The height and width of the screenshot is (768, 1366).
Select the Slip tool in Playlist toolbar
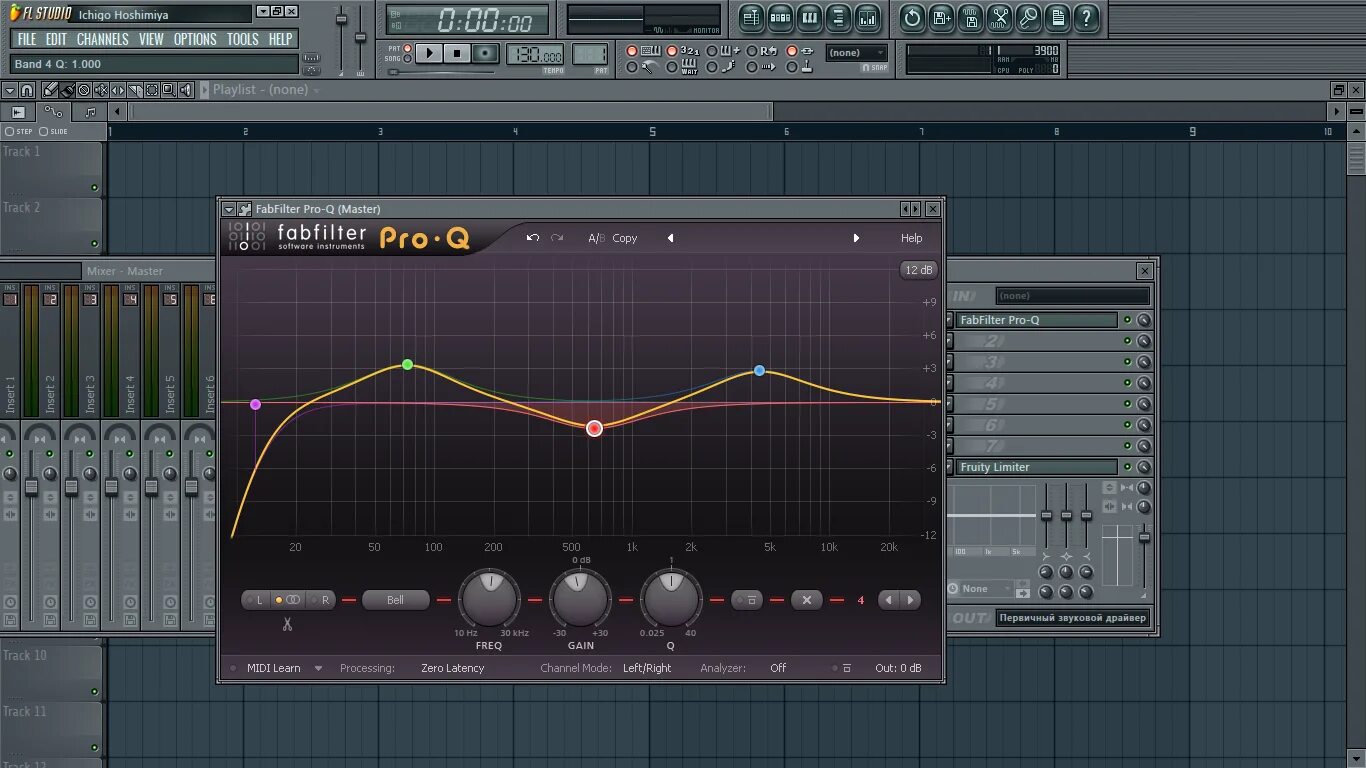[x=118, y=90]
